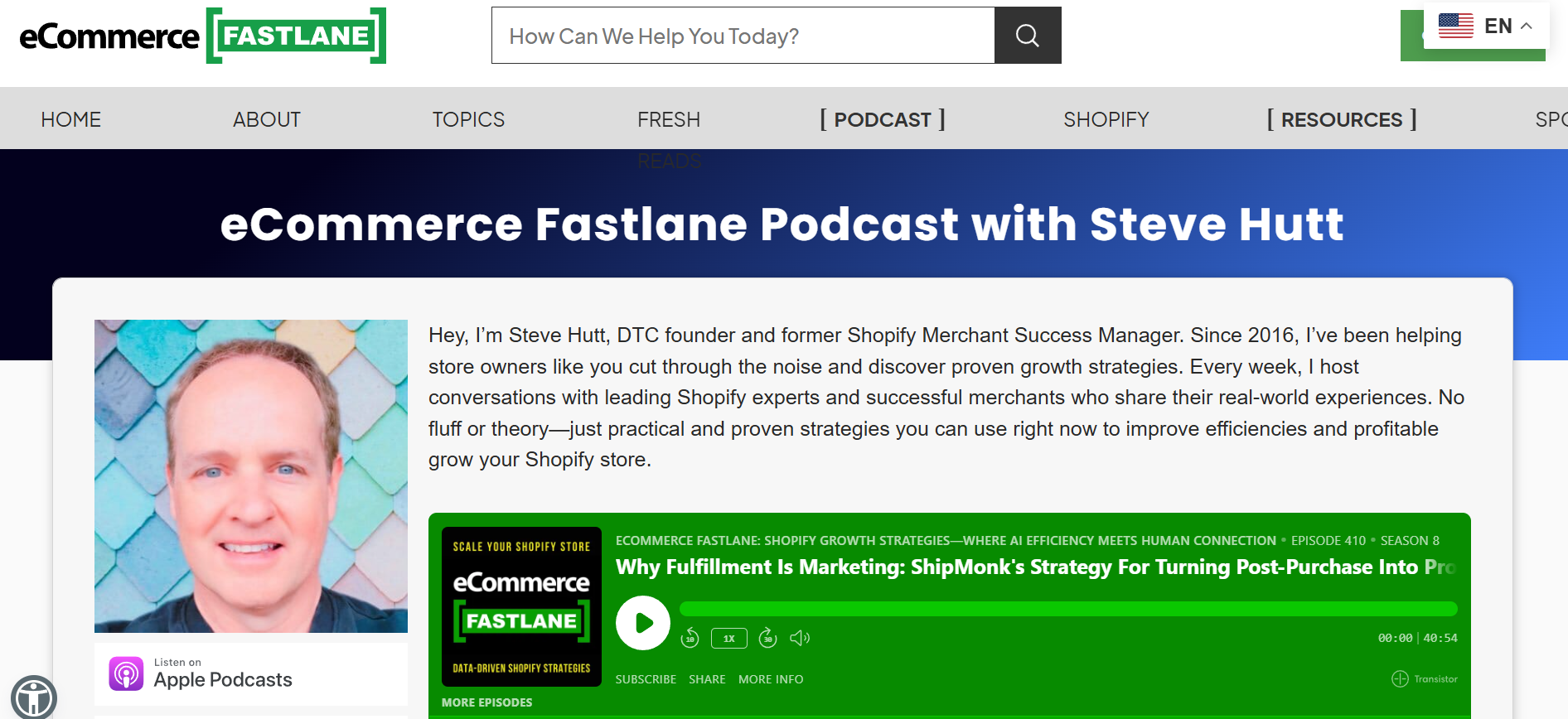Click the eCommerce Fastlane logo
1568x719 pixels.
pos(202,36)
